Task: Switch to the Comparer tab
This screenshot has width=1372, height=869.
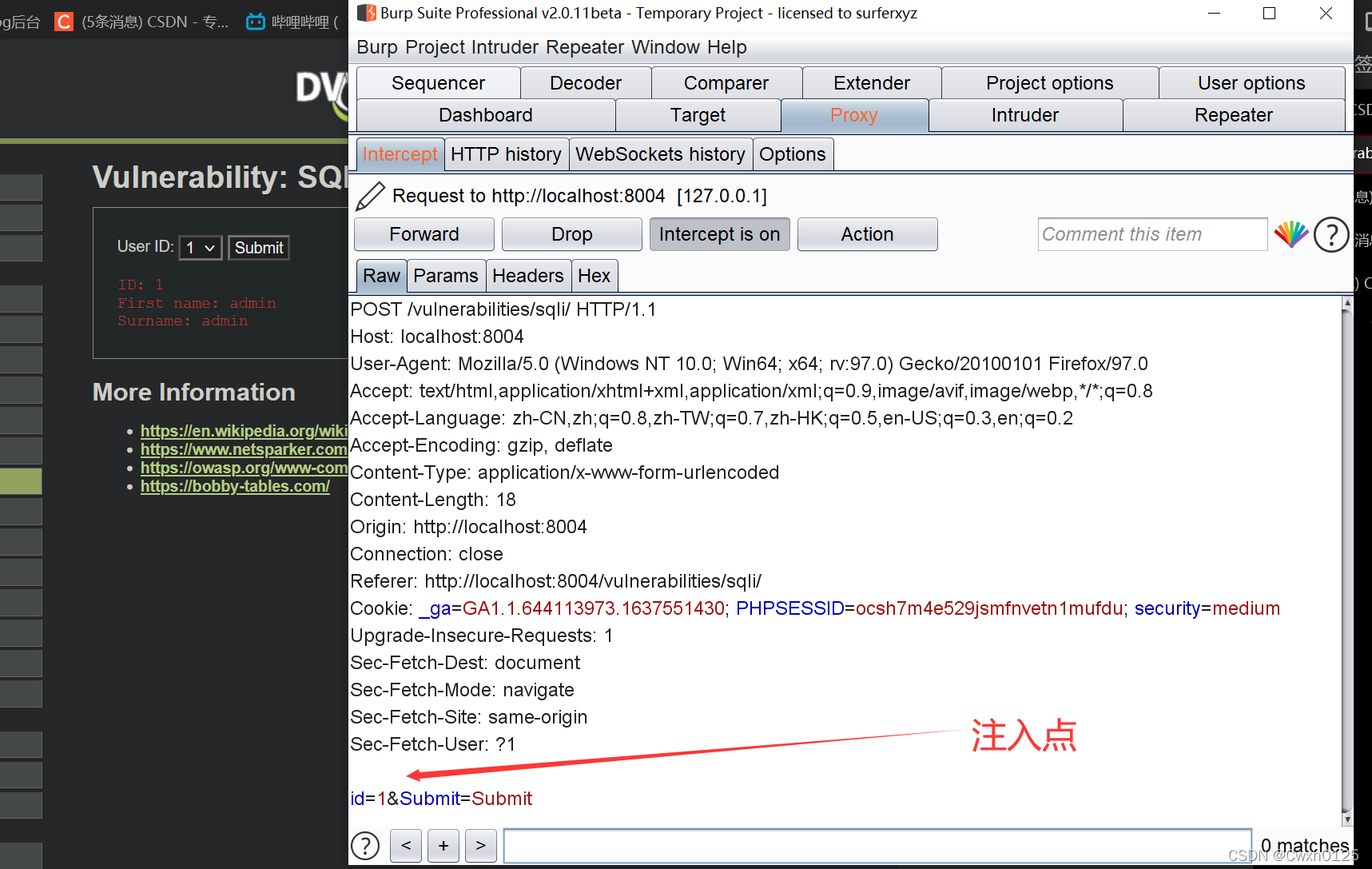Action: 726,83
